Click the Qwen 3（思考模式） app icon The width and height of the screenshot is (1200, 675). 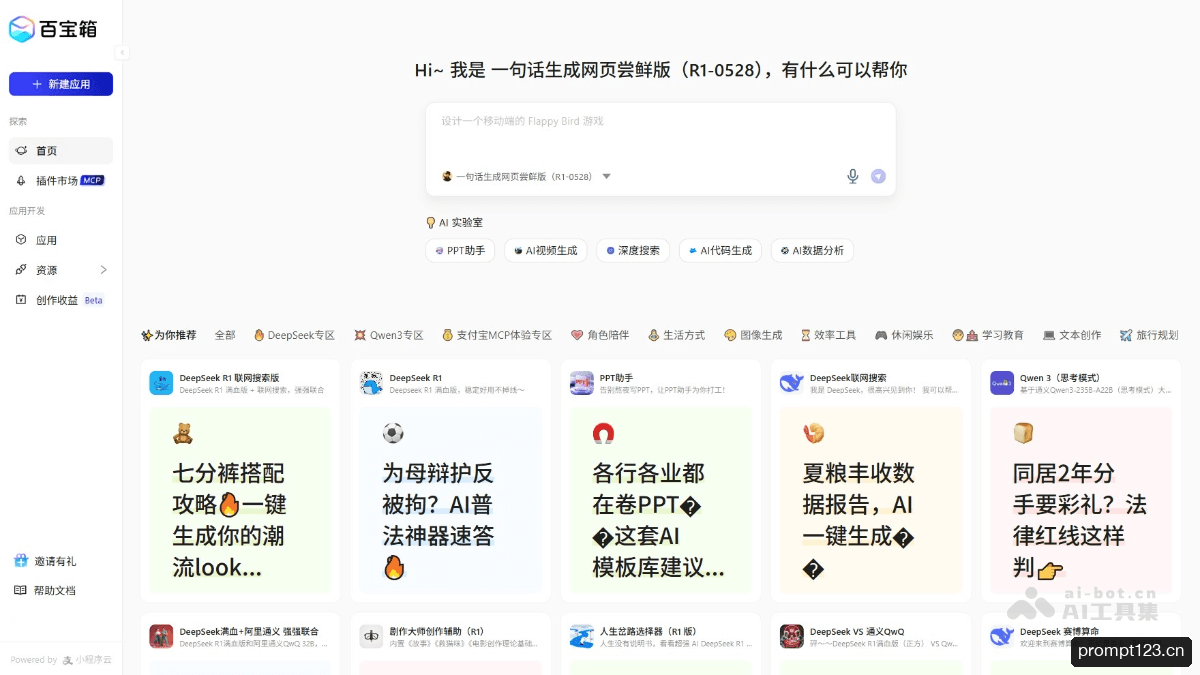tap(1002, 383)
